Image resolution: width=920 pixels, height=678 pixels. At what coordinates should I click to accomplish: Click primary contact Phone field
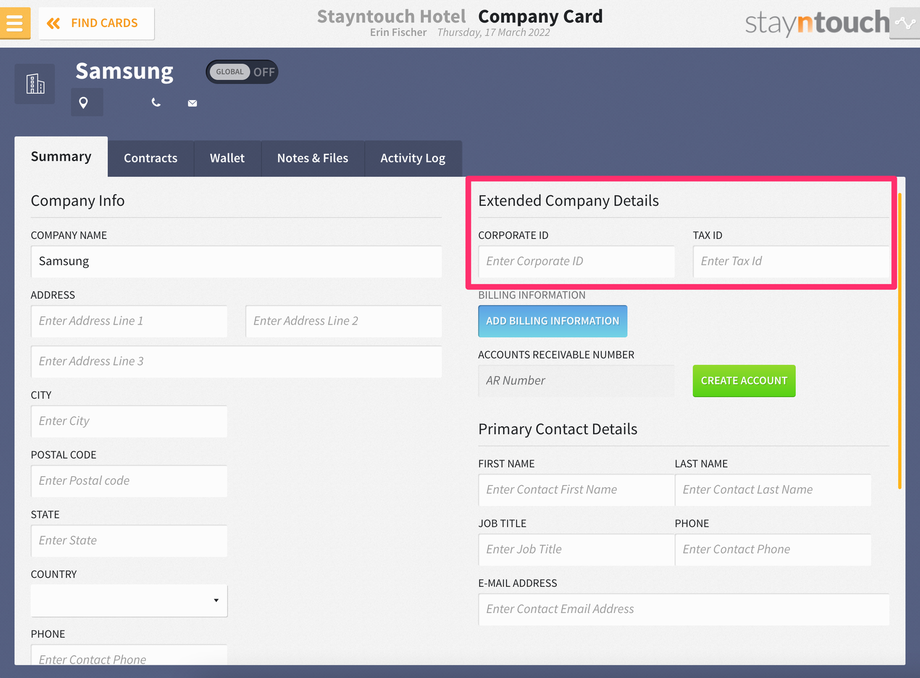tap(773, 550)
